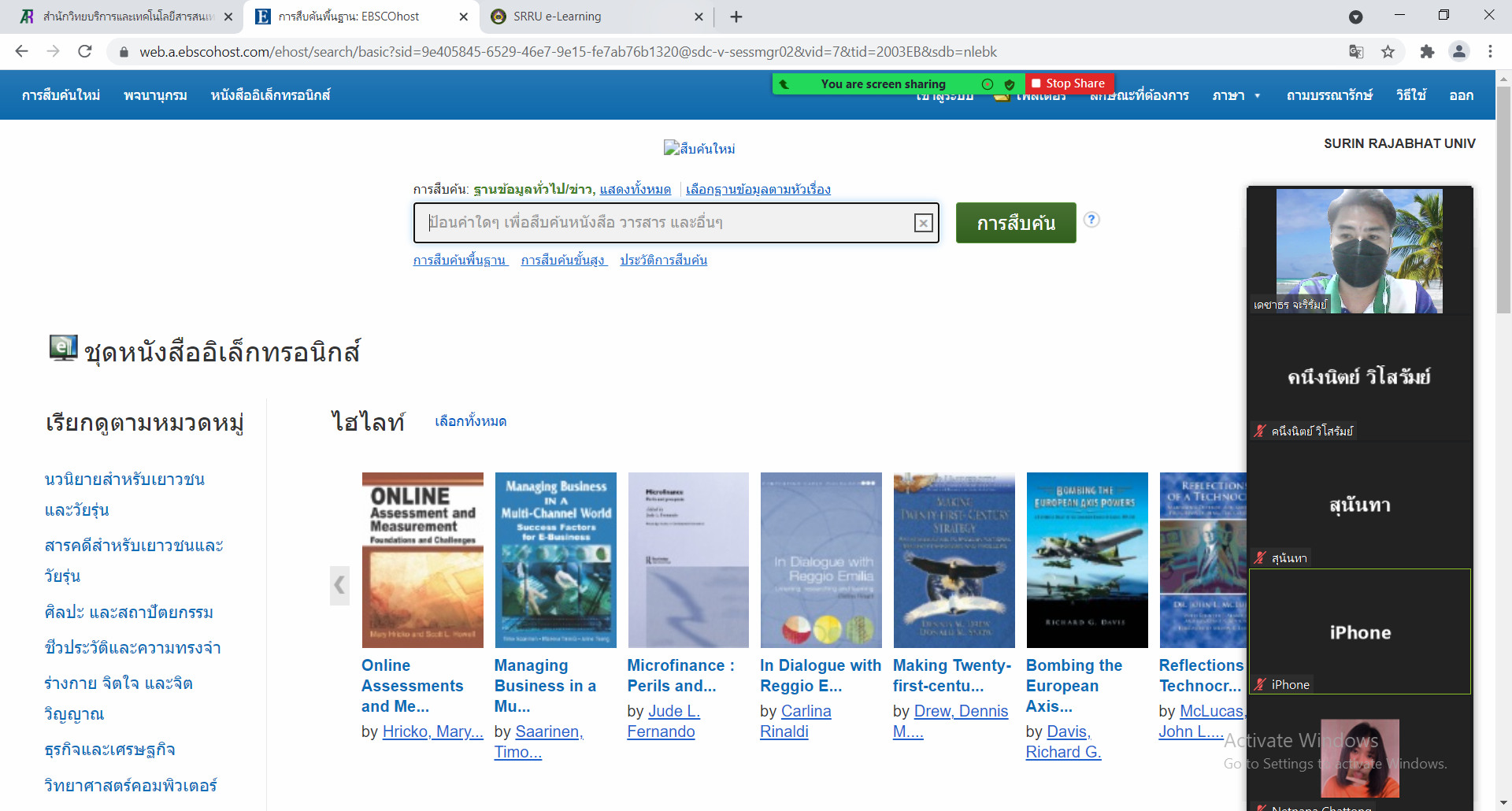Click the browser reload page icon
This screenshot has width=1512, height=811.
click(x=85, y=52)
